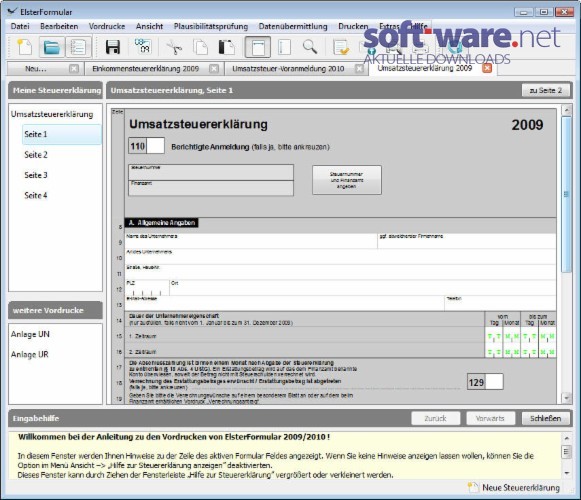
Task: Click form scrollbar up arrow
Action: coord(566,110)
